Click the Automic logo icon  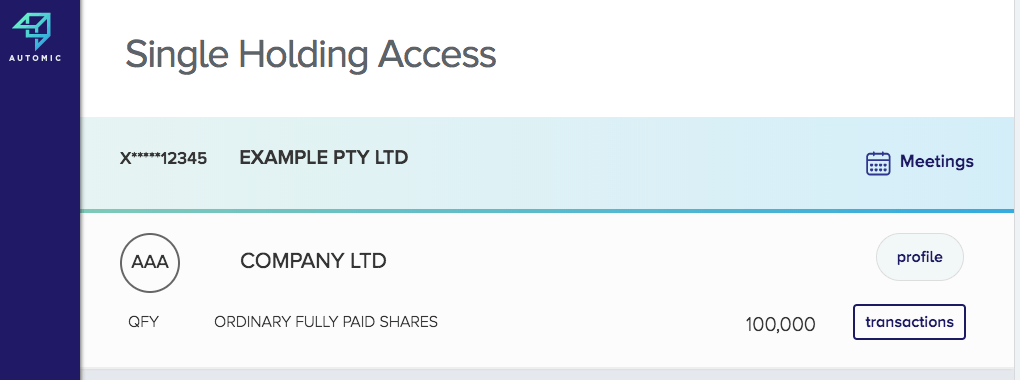click(32, 31)
